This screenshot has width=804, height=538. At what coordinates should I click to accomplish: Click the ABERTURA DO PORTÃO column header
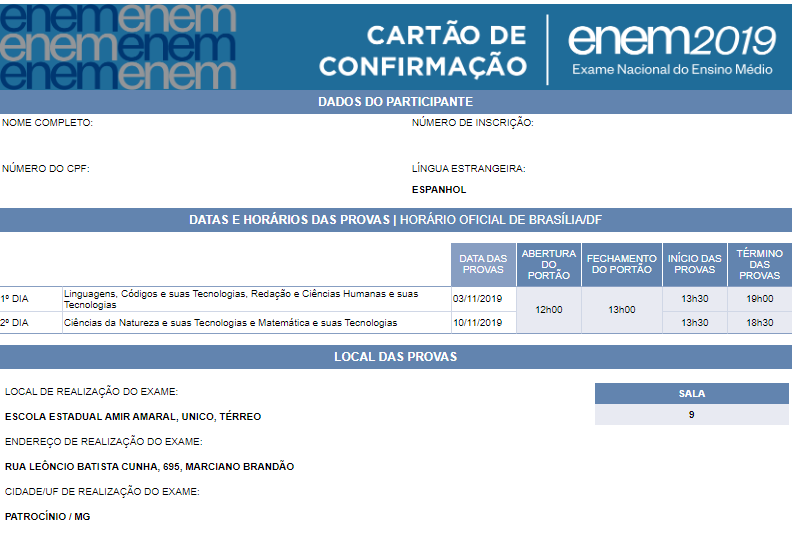click(549, 265)
